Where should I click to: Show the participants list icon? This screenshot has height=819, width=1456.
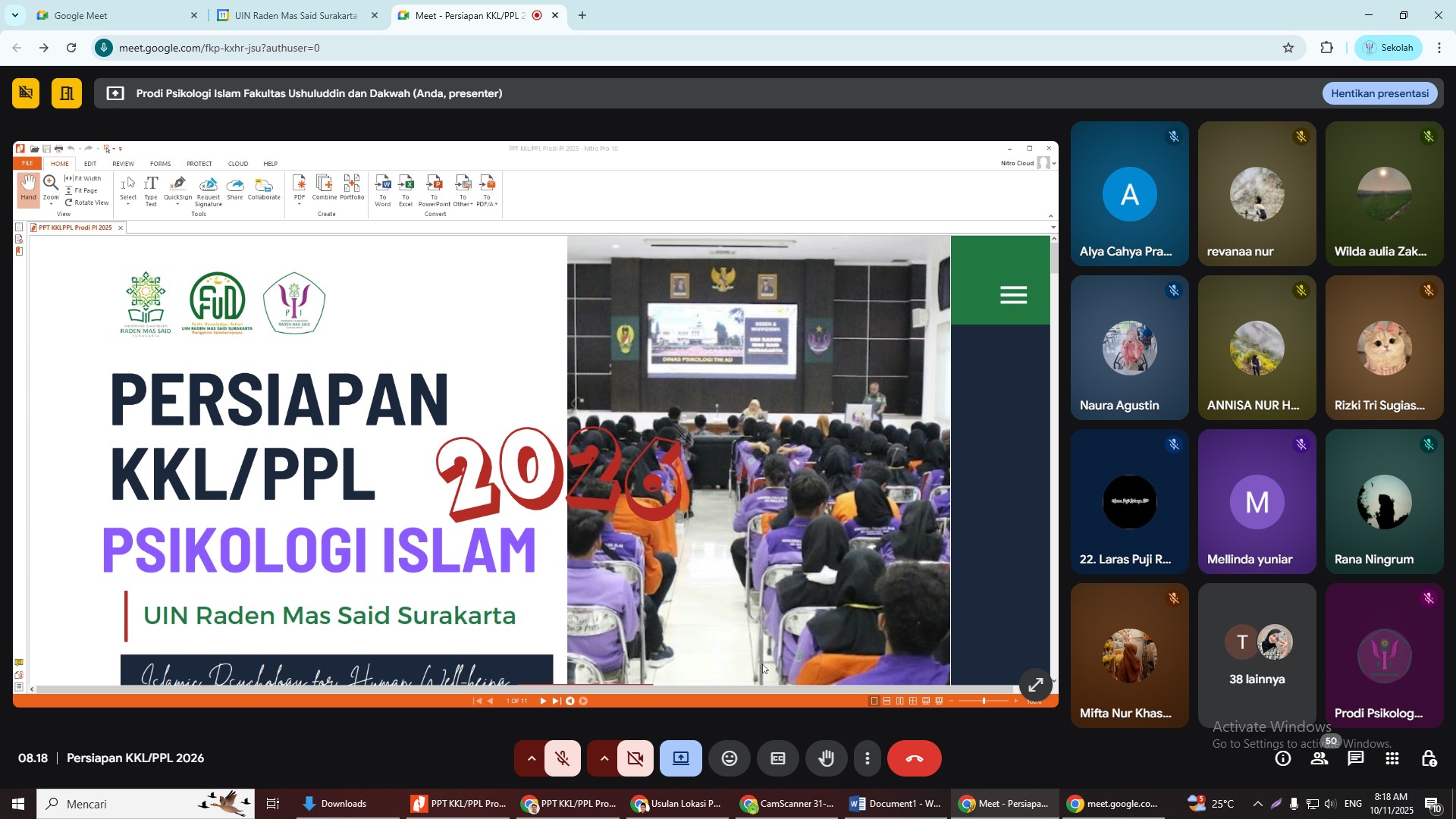tap(1319, 758)
